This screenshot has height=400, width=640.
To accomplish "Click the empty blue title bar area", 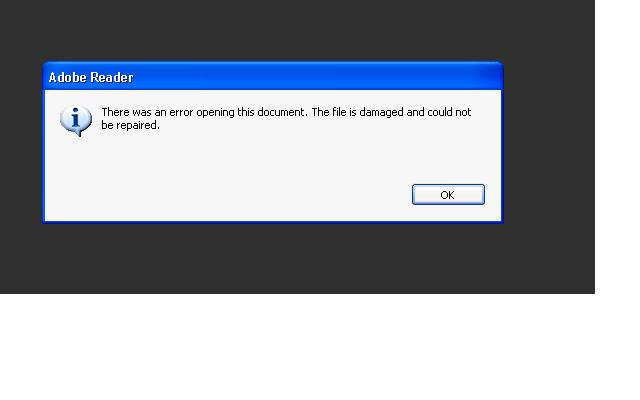I will point(318,77).
